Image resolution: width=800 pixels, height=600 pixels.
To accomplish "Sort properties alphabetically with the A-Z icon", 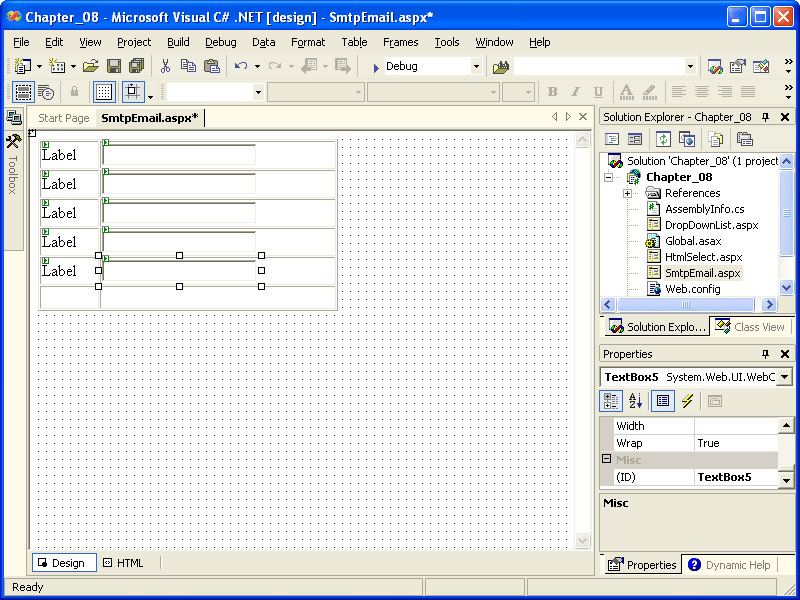I will point(636,401).
